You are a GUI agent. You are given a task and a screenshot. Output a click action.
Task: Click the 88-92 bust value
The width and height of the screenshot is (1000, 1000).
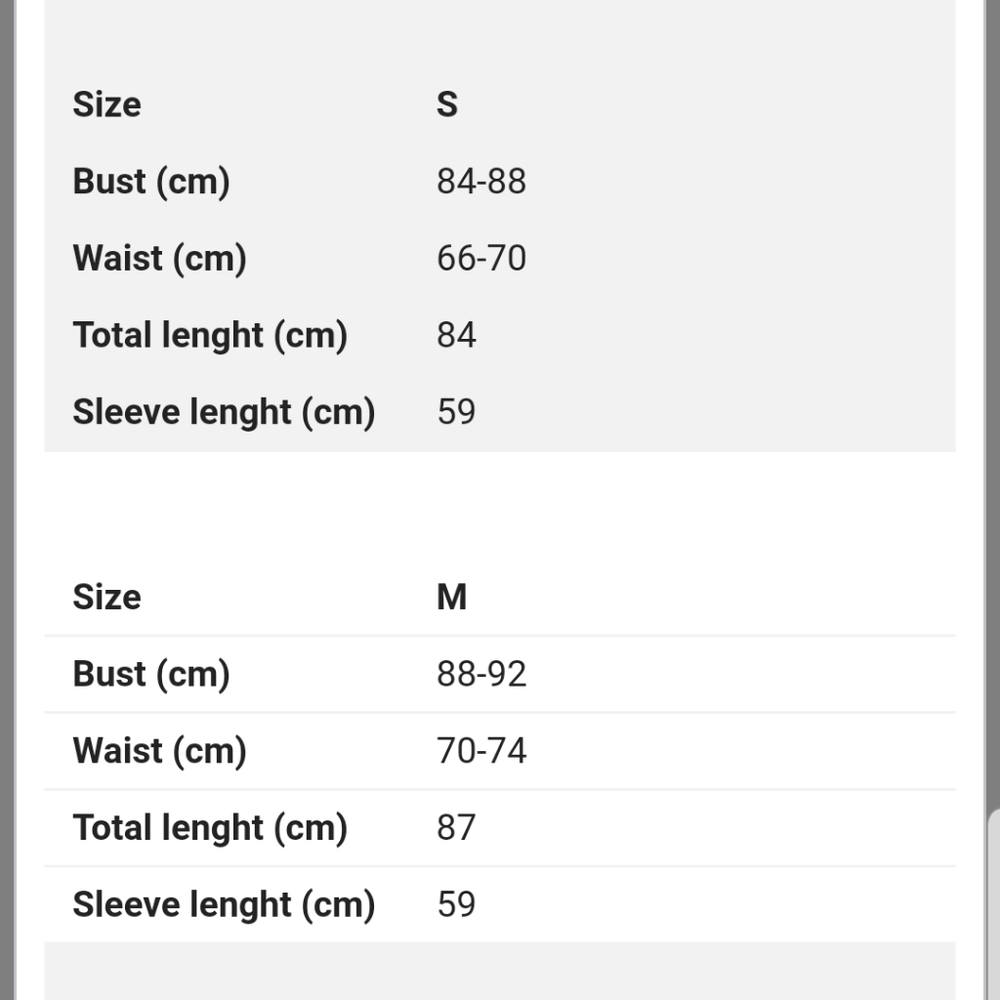coord(482,674)
